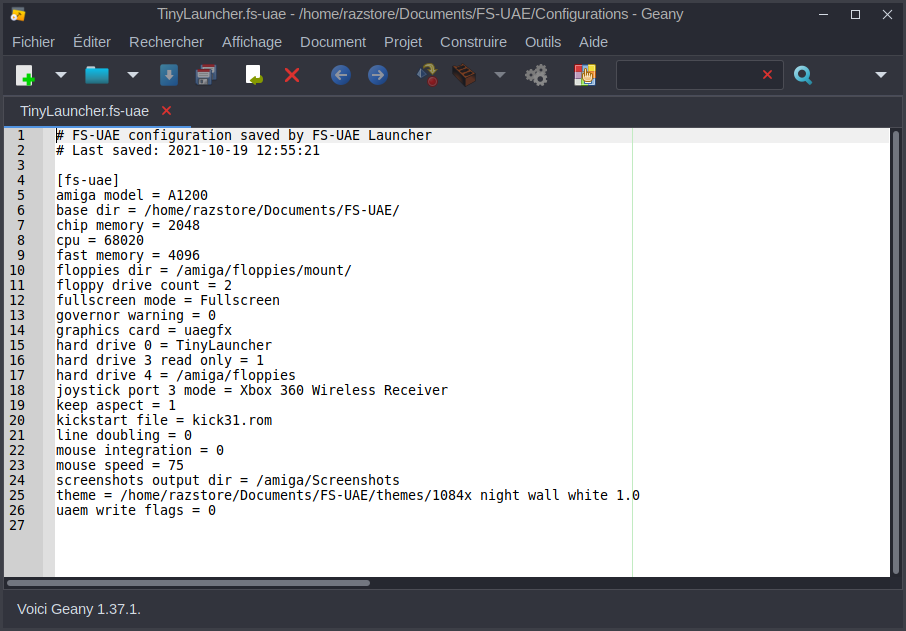
Task: Compile the current file
Action: click(428, 75)
